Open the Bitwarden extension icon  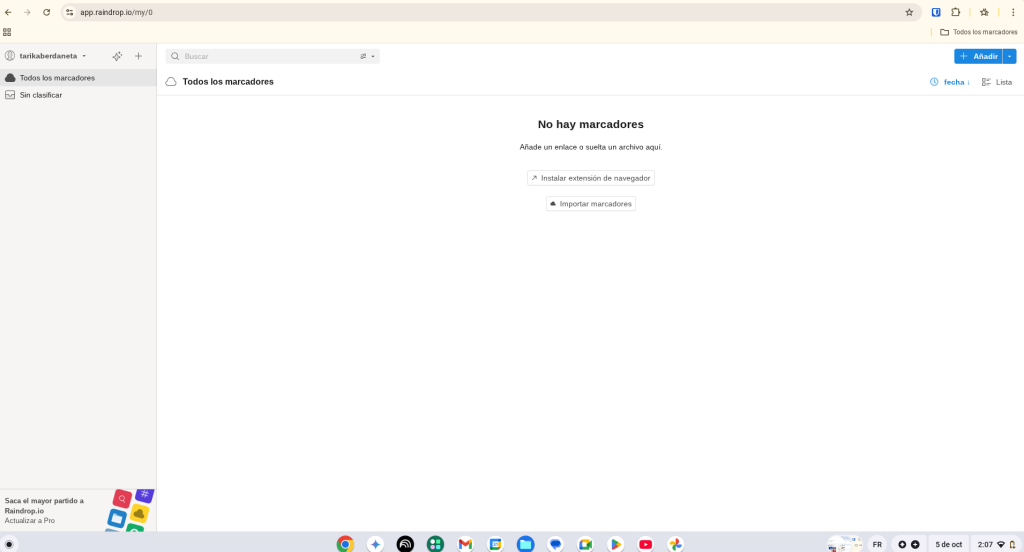coord(936,12)
